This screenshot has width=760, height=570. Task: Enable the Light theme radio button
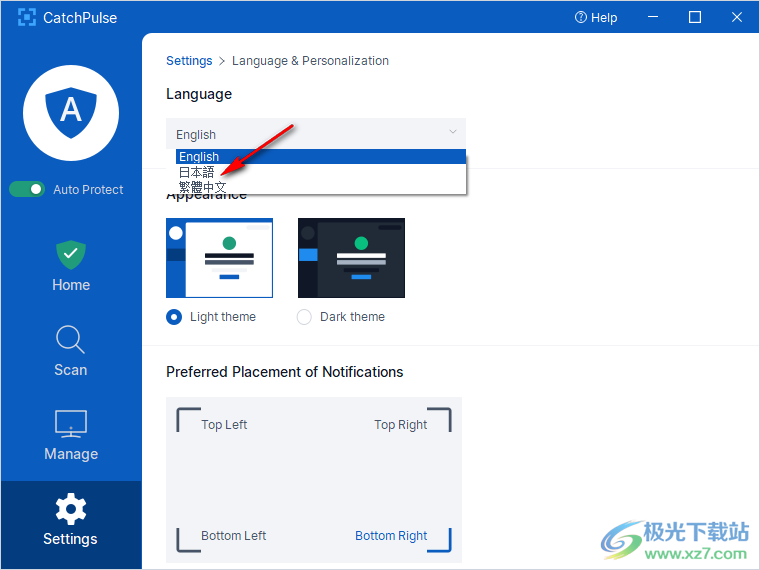click(174, 317)
